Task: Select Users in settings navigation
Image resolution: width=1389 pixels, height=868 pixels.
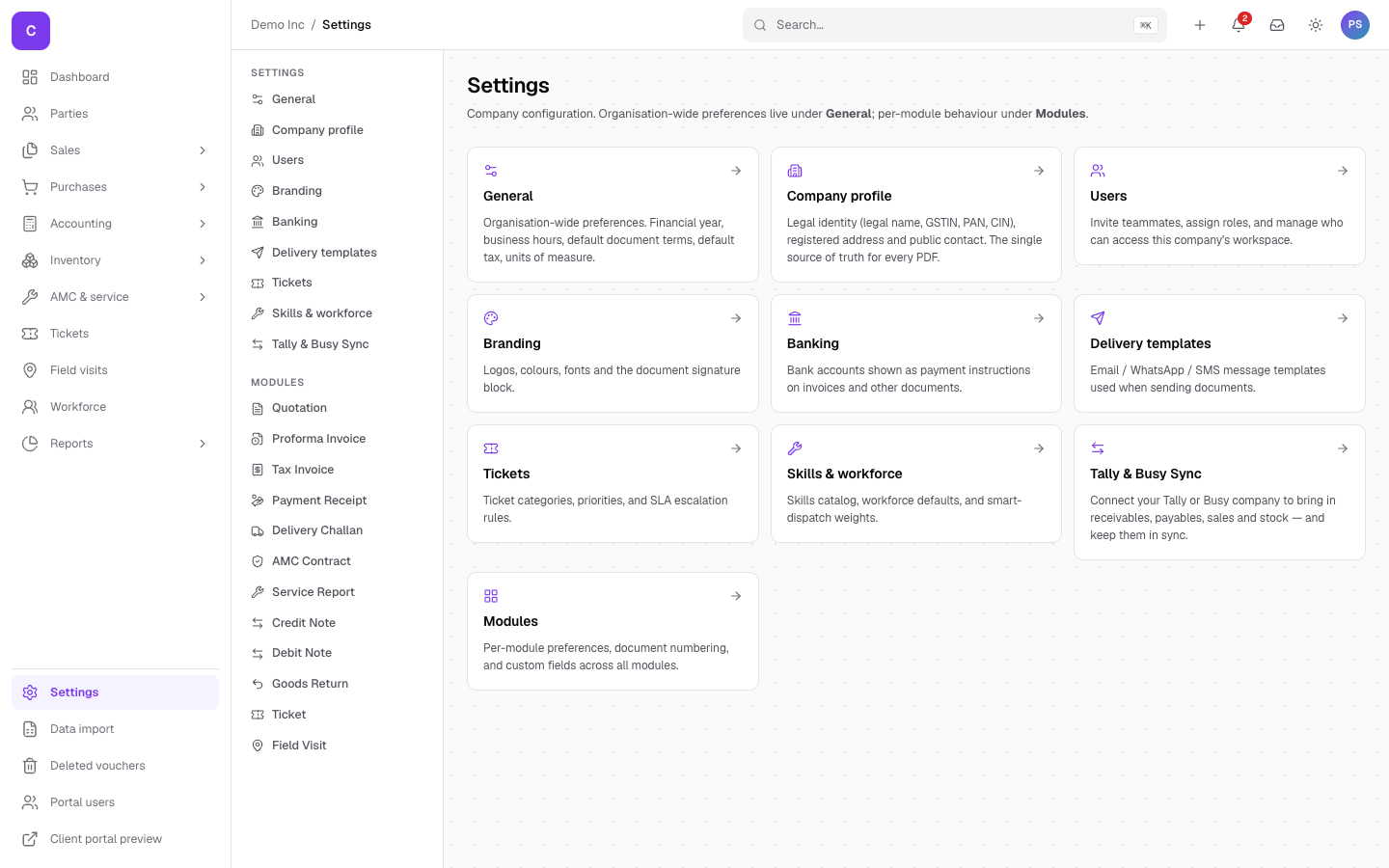Action: (337, 160)
